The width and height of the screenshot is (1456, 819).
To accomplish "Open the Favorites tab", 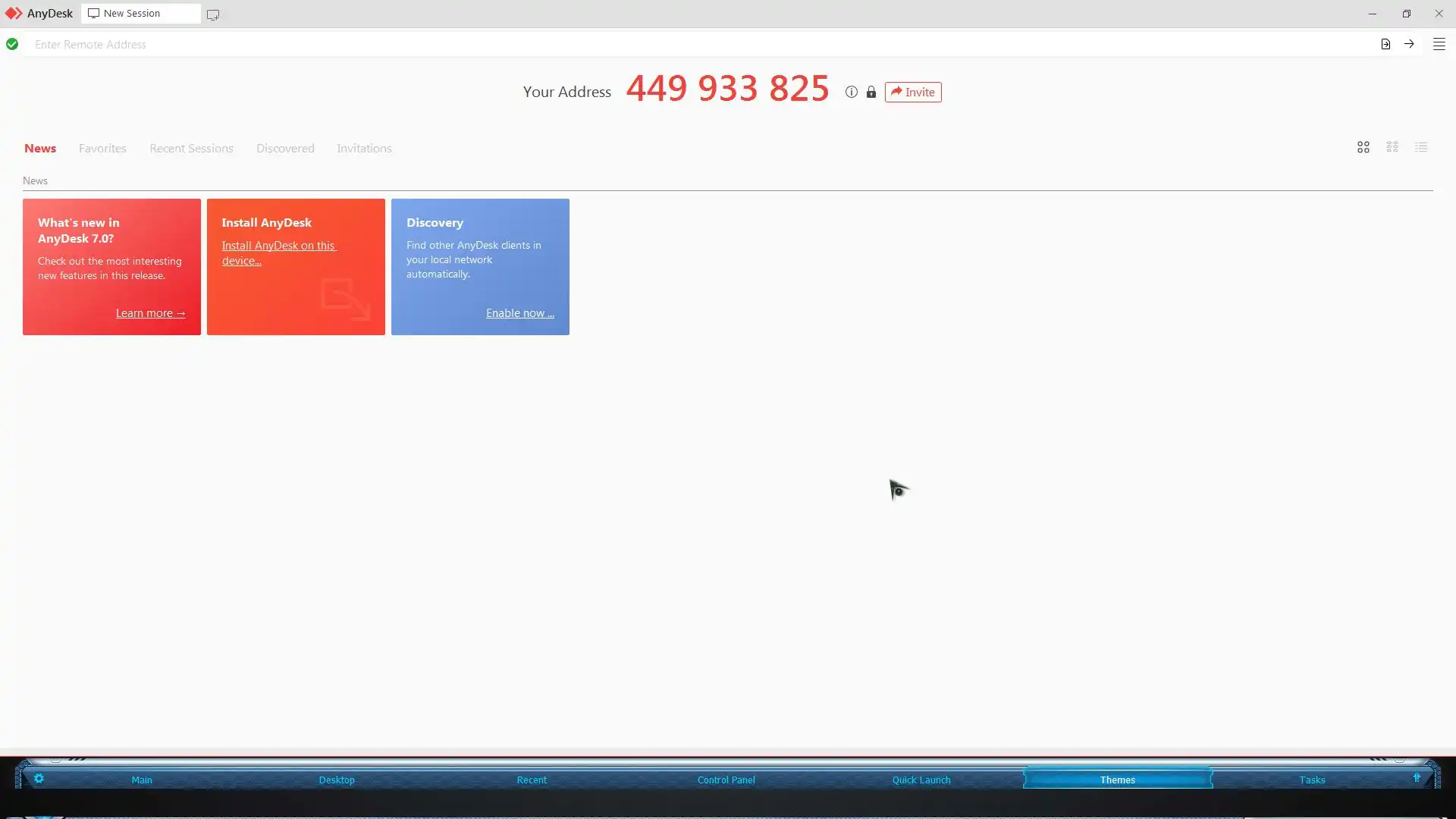I will 102,148.
